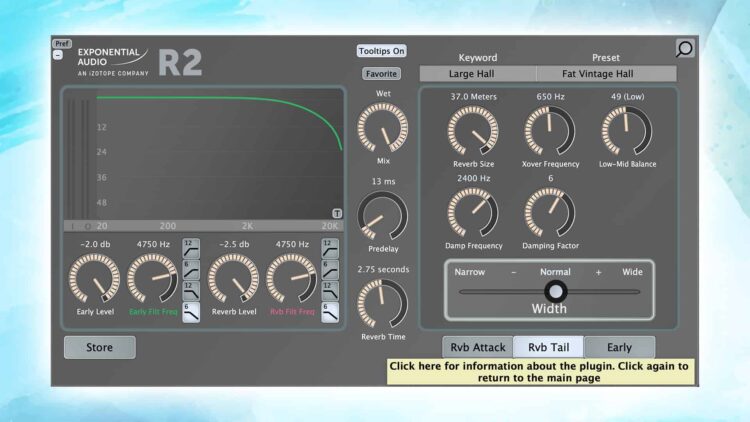
Task: Click the Reverb Size knob
Action: coord(473,131)
